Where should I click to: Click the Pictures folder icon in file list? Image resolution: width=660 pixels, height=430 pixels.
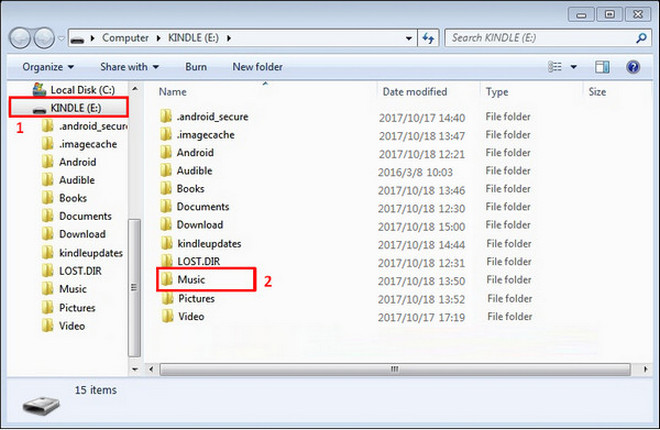click(x=168, y=298)
